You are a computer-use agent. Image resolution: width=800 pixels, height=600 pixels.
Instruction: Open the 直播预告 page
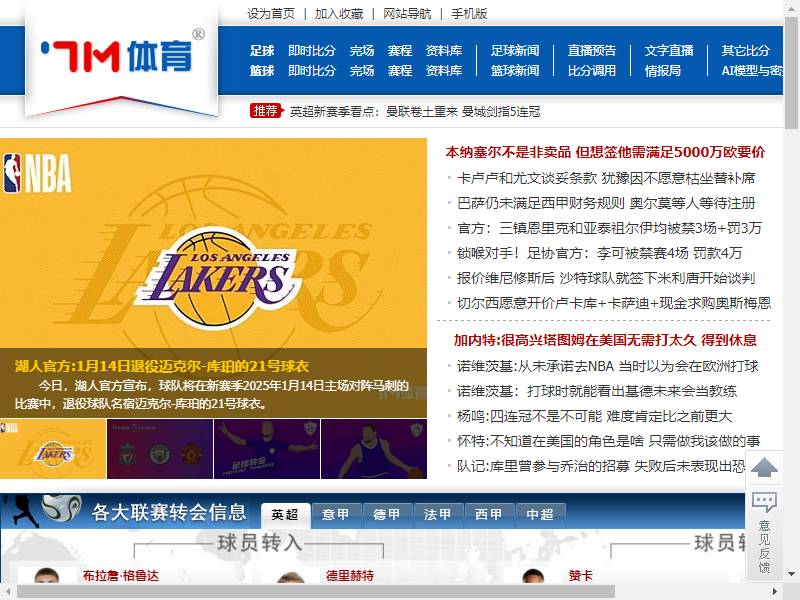point(592,51)
